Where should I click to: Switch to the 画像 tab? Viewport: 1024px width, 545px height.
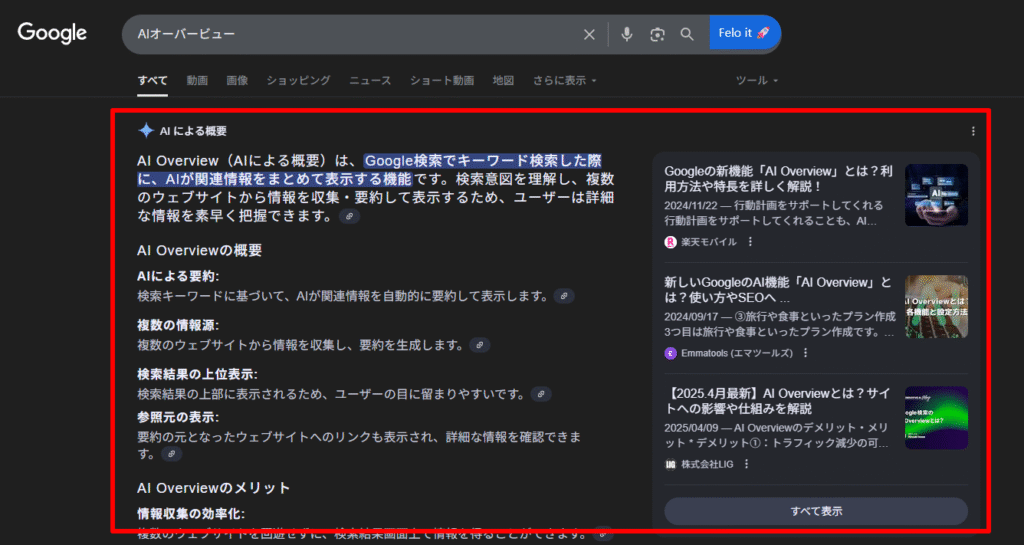click(237, 80)
